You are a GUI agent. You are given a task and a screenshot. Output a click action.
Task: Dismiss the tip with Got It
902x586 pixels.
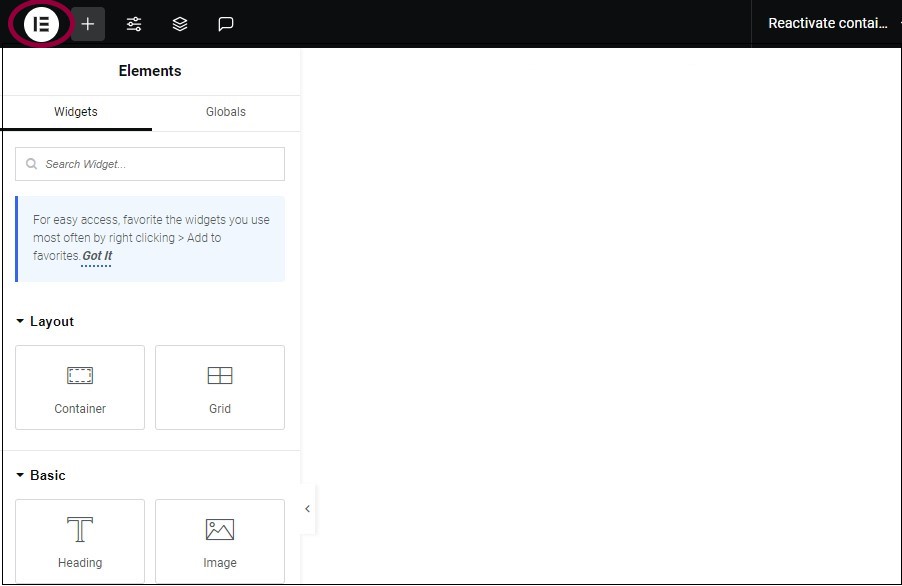coord(97,256)
